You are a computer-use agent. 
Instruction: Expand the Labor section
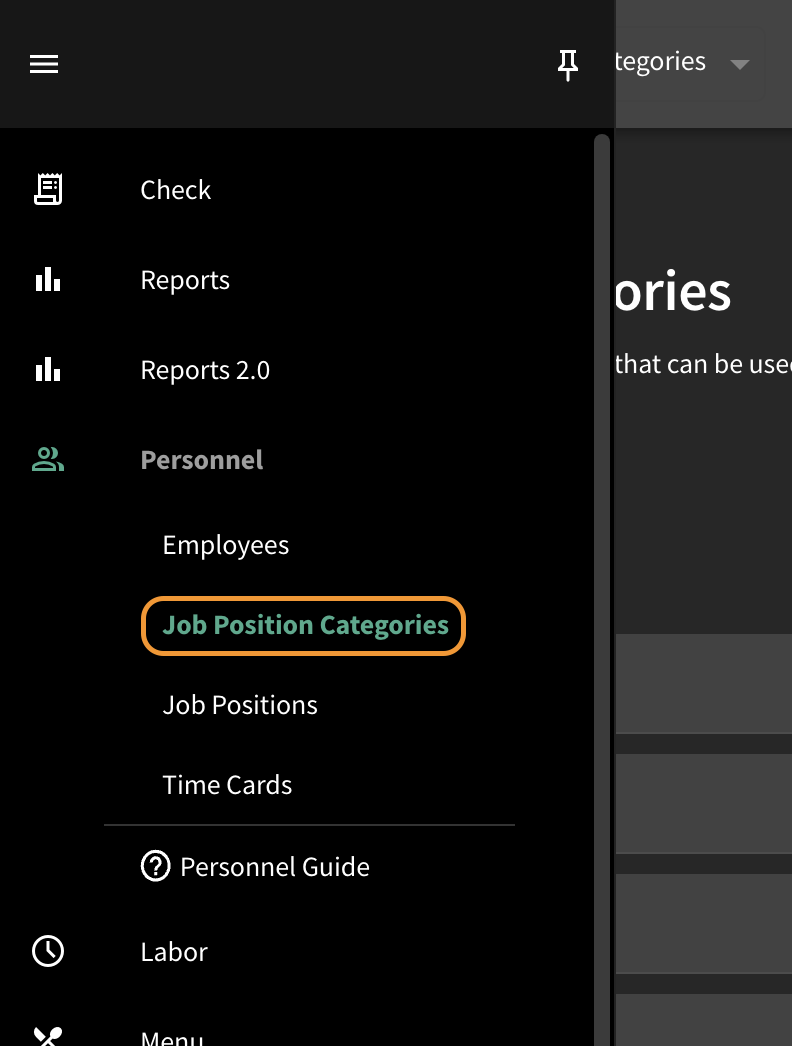point(174,952)
